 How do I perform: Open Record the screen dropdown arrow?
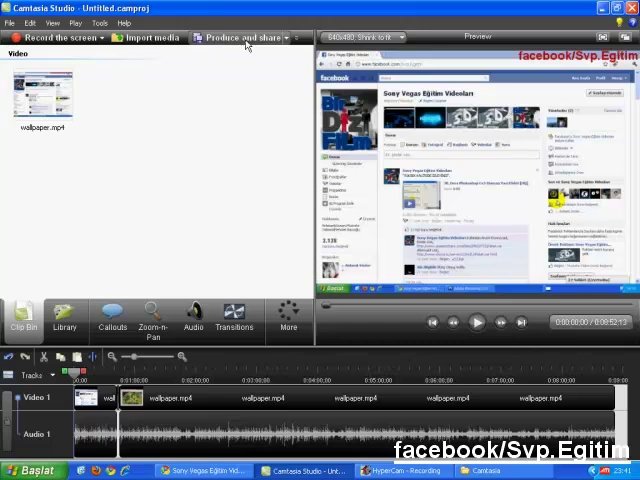click(102, 38)
